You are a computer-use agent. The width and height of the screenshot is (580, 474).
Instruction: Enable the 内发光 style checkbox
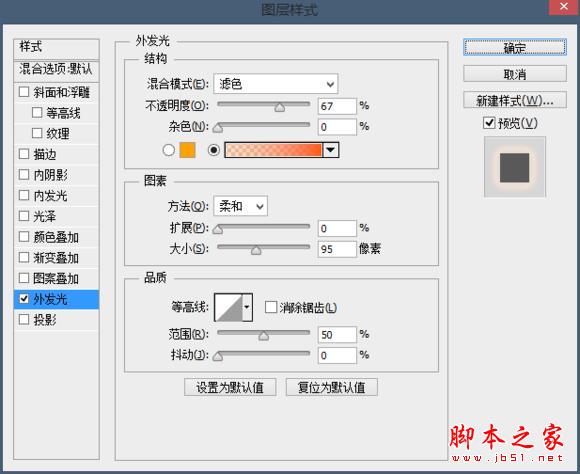(x=24, y=195)
